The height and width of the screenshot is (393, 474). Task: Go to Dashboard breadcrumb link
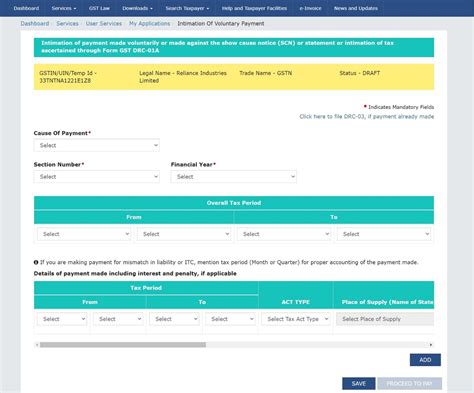coord(35,23)
